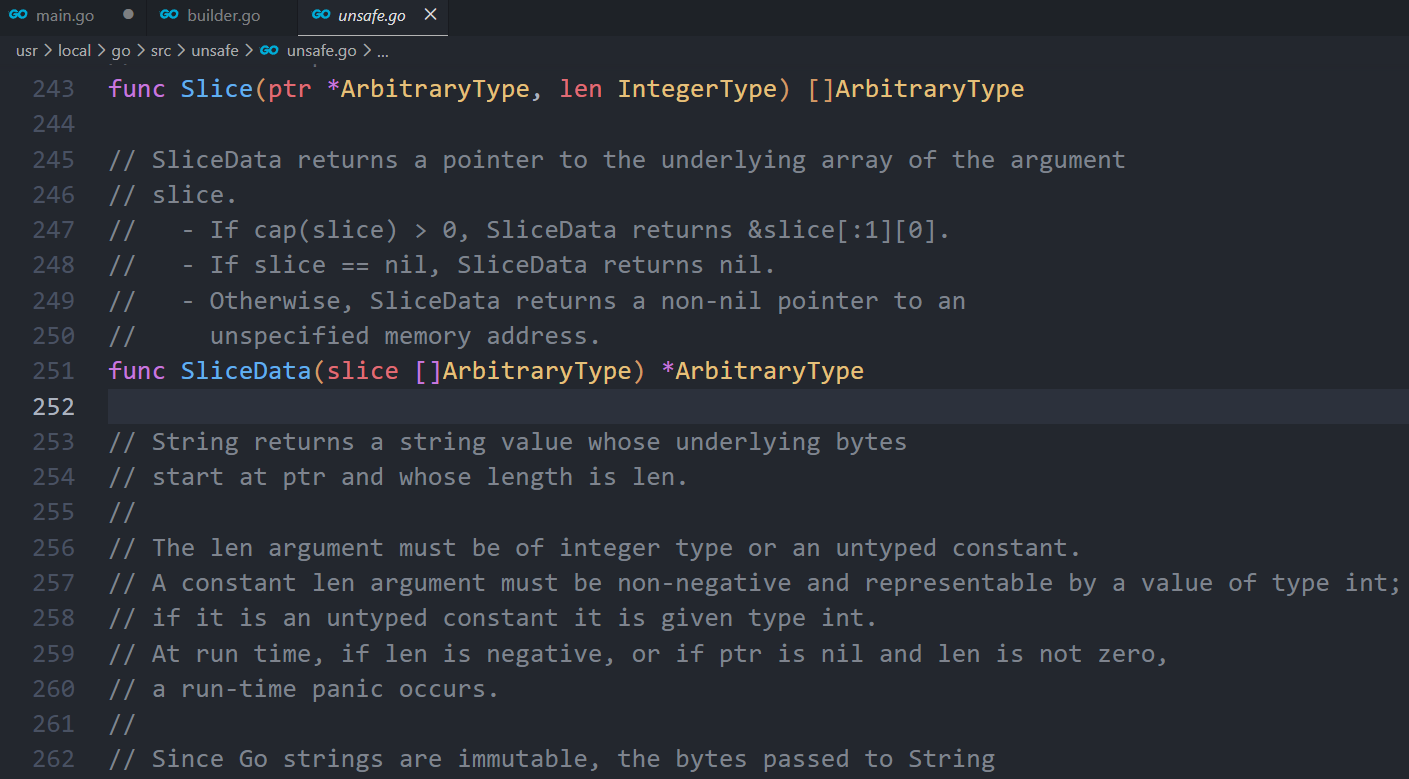Viewport: 1409px width, 779px height.
Task: Open 'go' breadcrumb segment
Action: [x=121, y=50]
